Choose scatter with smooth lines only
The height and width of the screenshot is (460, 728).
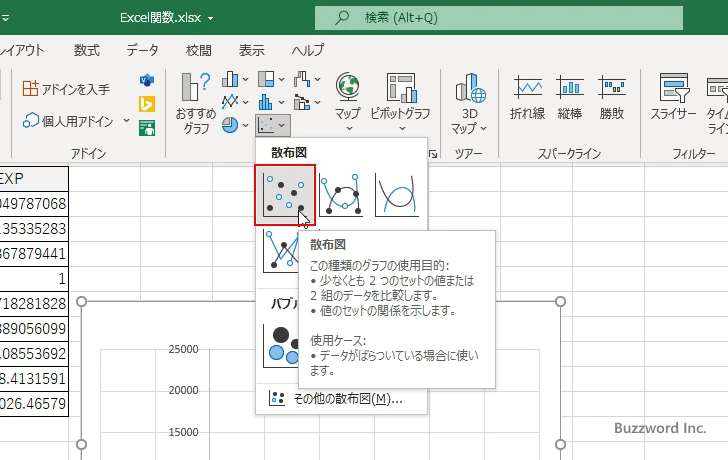[397, 195]
